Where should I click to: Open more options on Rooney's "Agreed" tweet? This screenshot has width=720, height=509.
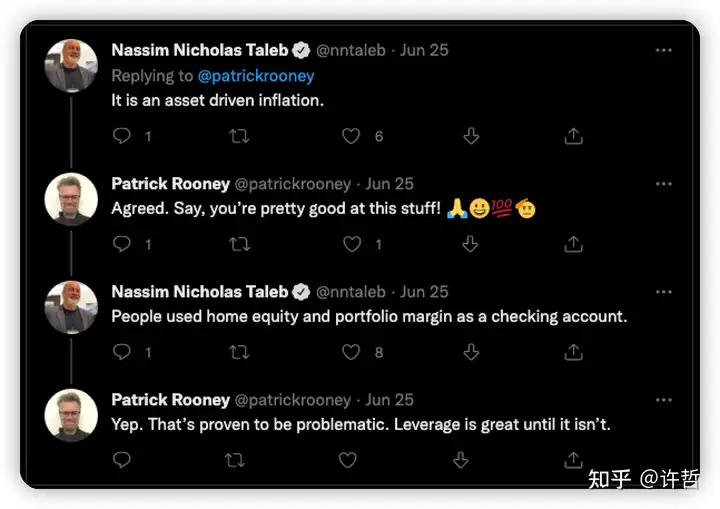(x=664, y=185)
